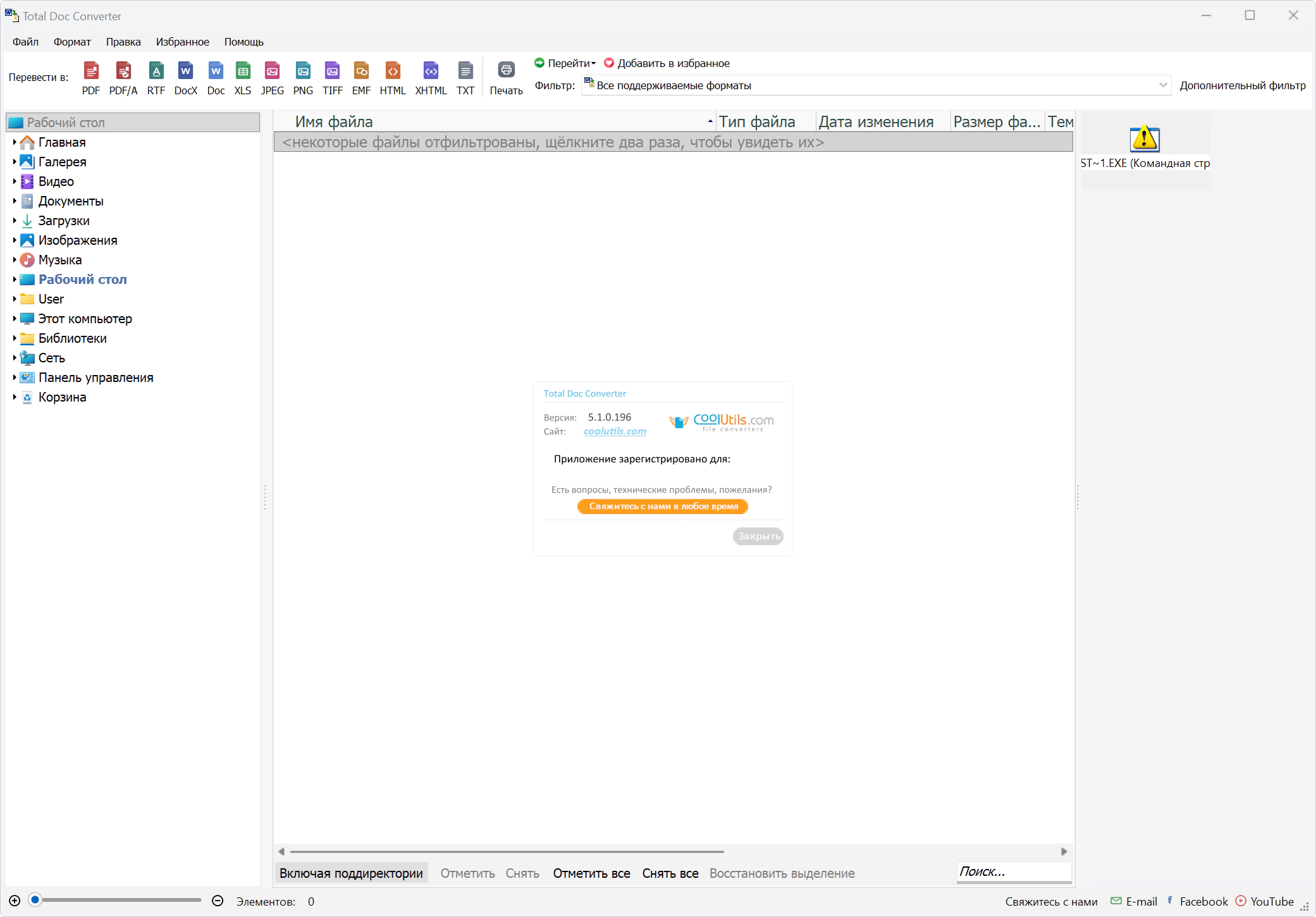Open the Файл menu
The width and height of the screenshot is (1316, 917).
coord(26,42)
